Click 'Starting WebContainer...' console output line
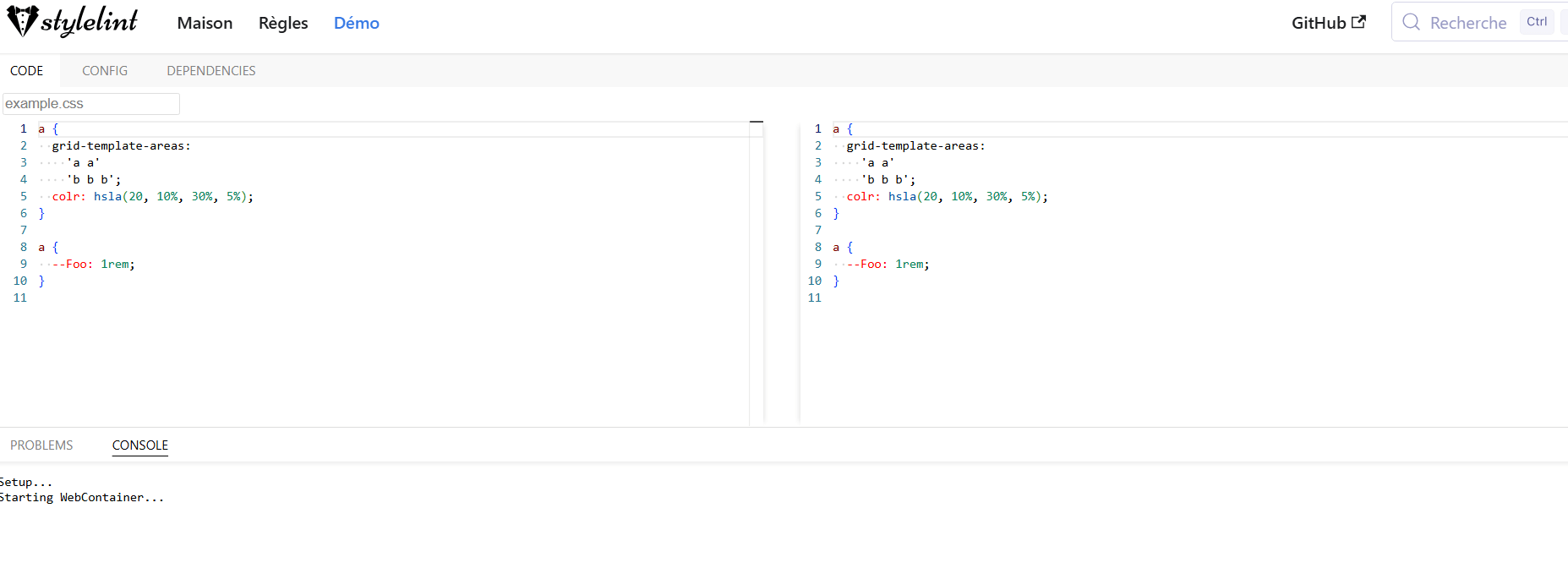The image size is (1568, 579). [x=82, y=497]
